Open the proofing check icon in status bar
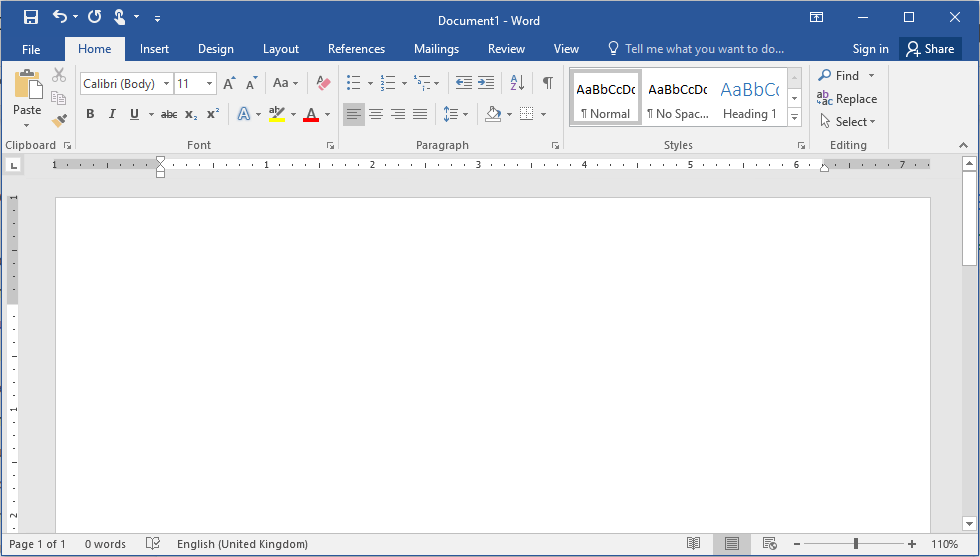Image resolution: width=980 pixels, height=557 pixels. [153, 544]
